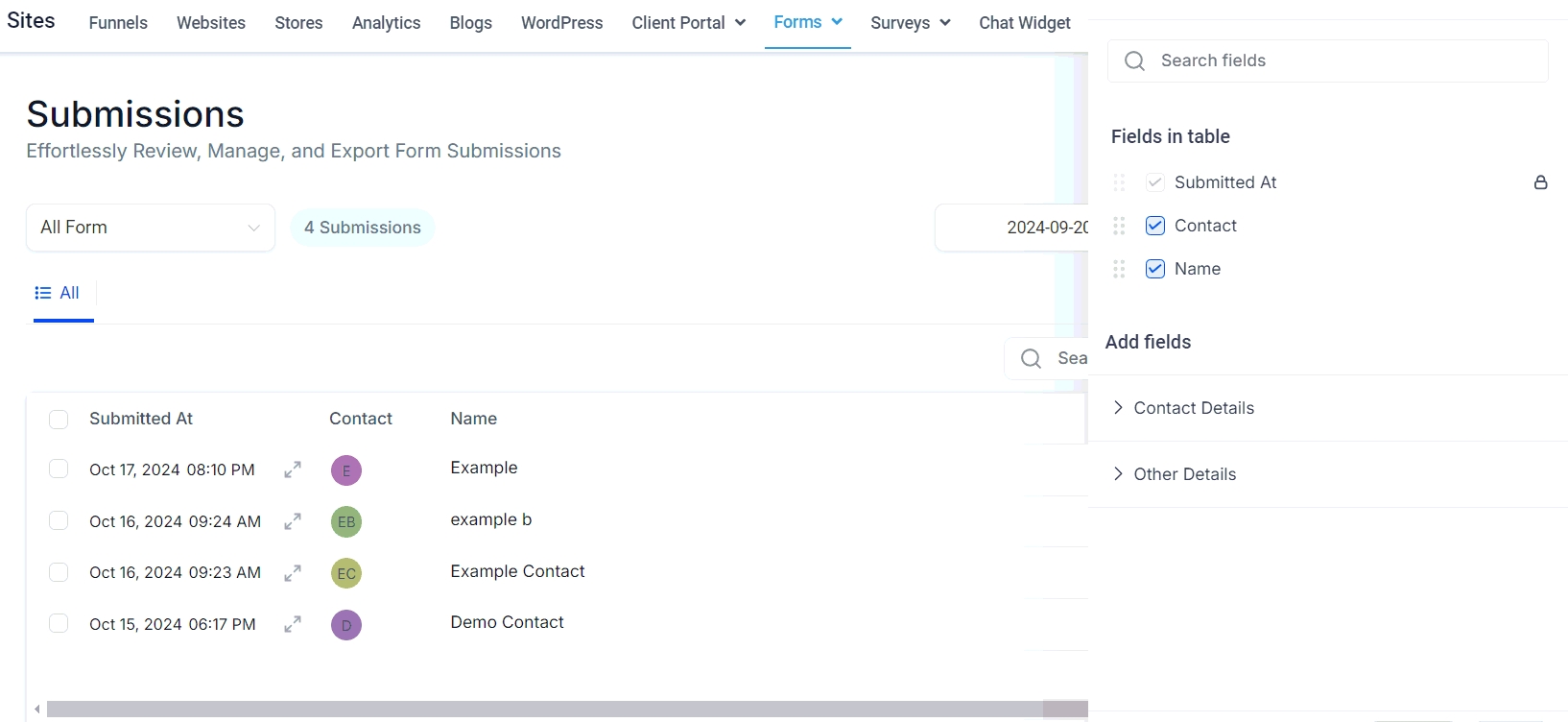This screenshot has height=722, width=1568.
Task: Click drag handle next to Name field
Action: pos(1119,269)
